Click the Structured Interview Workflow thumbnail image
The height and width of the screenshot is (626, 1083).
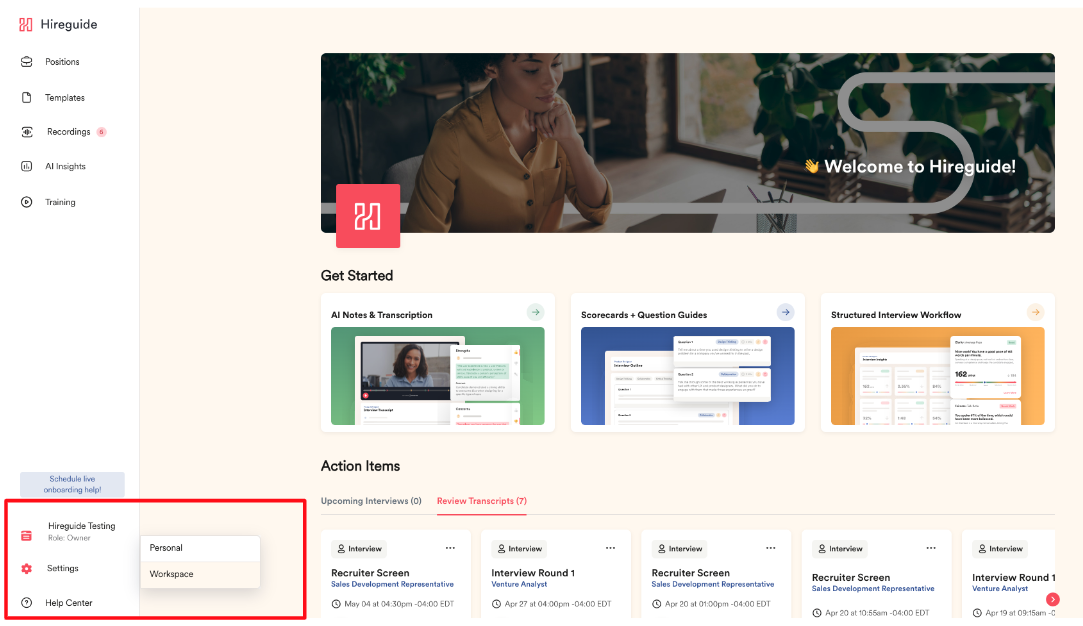point(938,376)
